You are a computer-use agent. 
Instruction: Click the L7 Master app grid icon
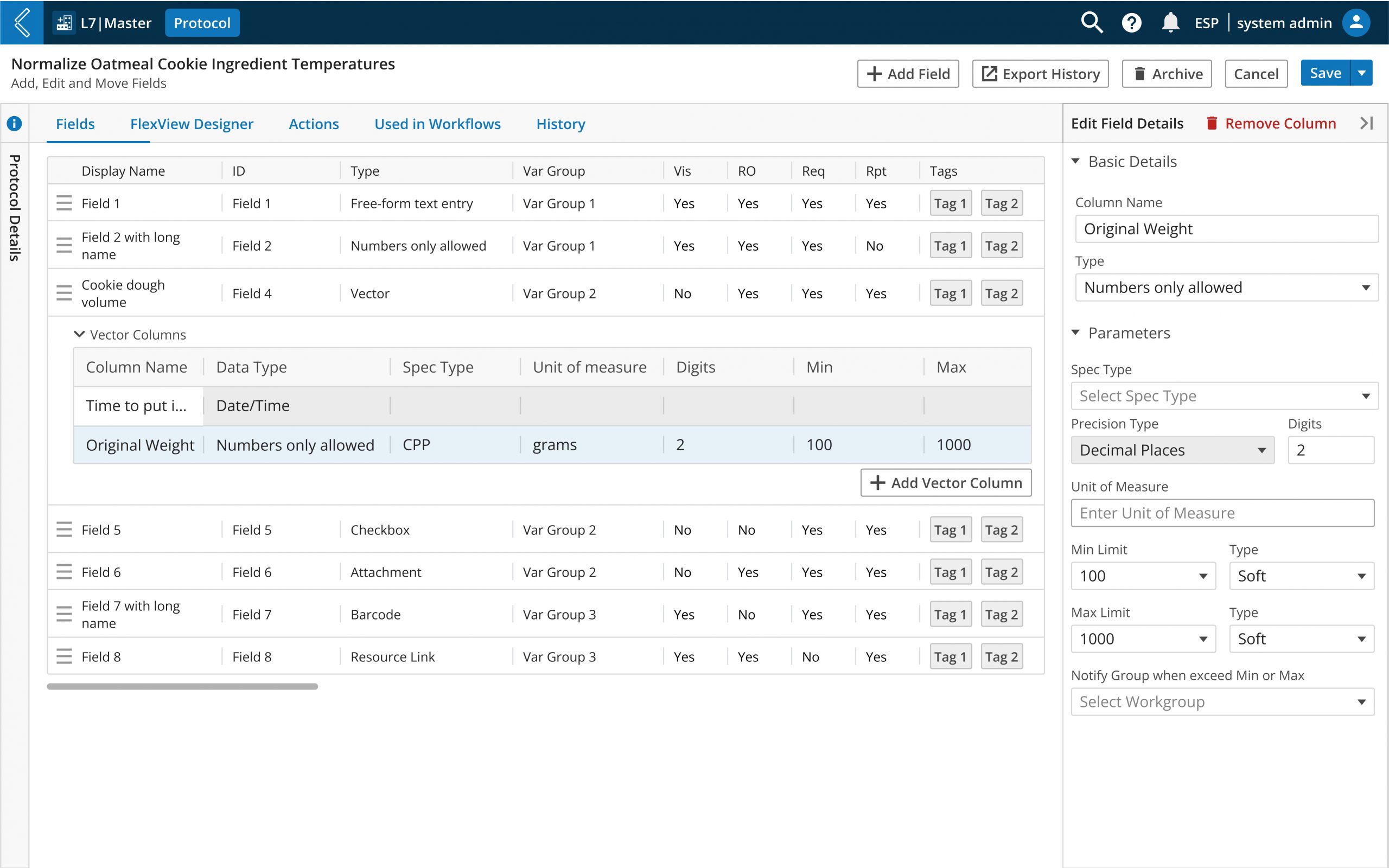[x=64, y=23]
